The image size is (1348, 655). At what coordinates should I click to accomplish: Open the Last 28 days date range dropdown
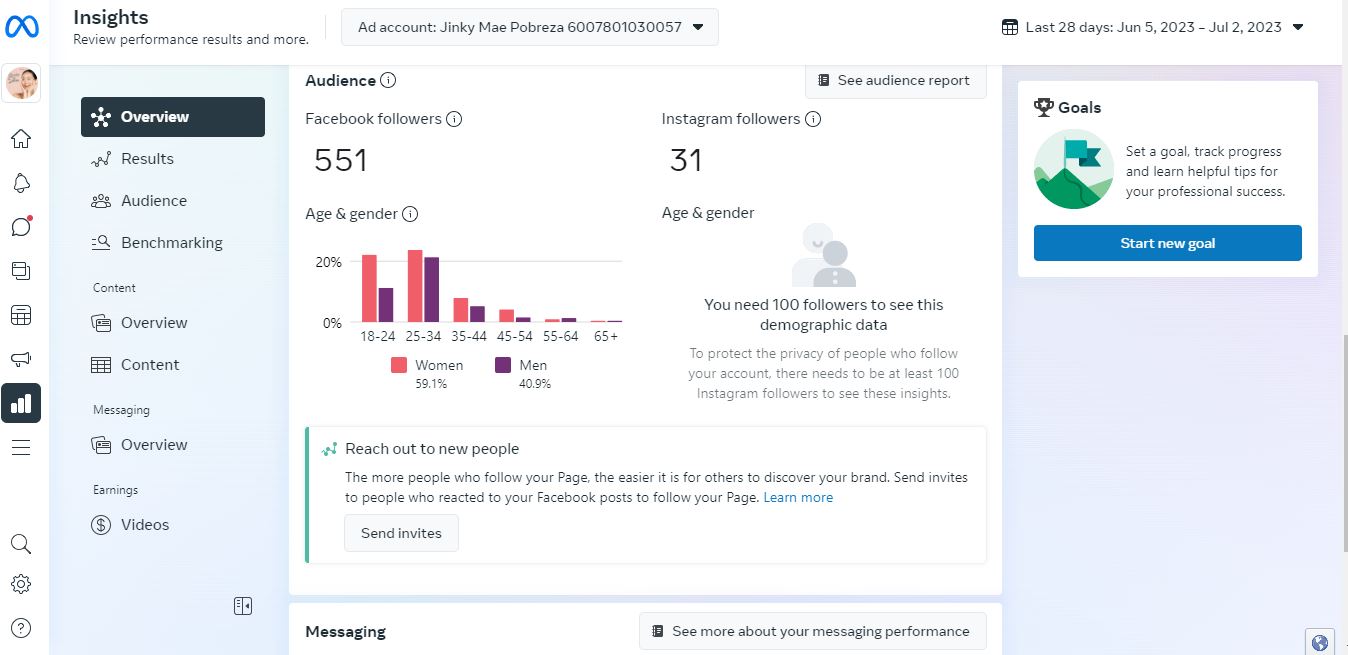point(1153,27)
